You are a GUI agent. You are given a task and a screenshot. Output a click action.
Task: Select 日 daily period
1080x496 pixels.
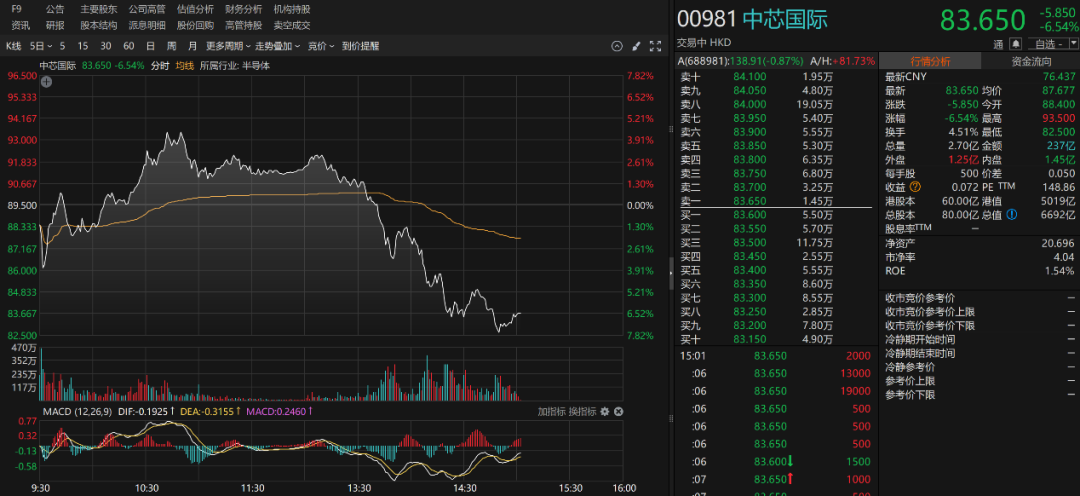point(150,46)
